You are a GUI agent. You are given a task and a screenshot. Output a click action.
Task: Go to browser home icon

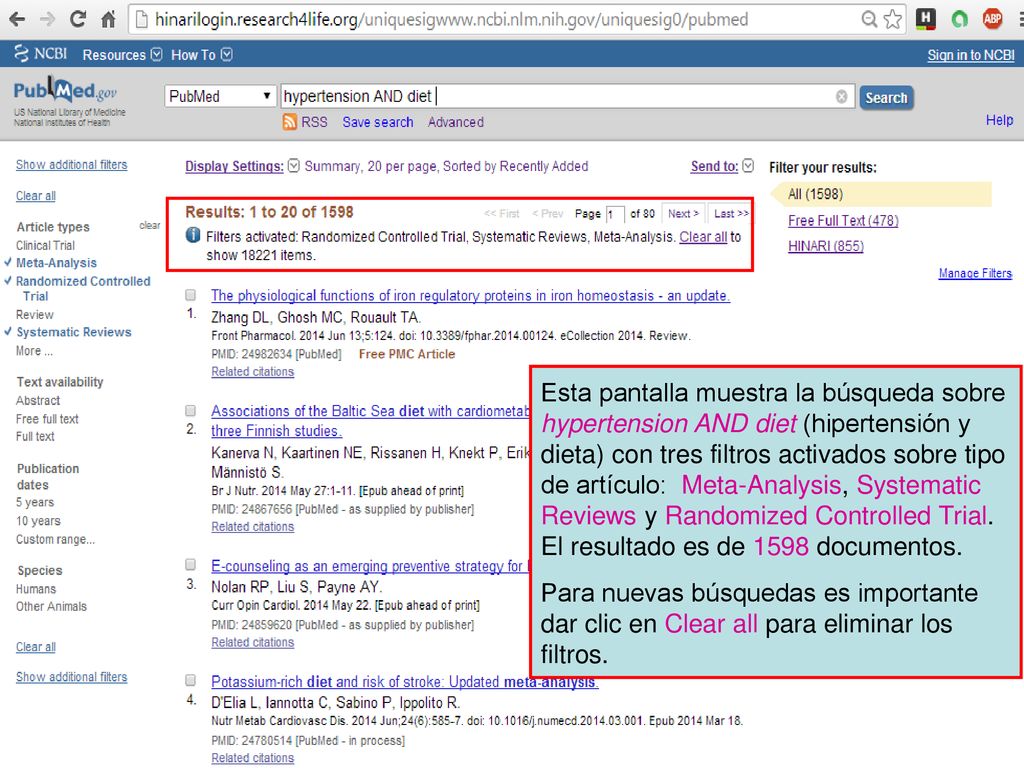pos(108,20)
